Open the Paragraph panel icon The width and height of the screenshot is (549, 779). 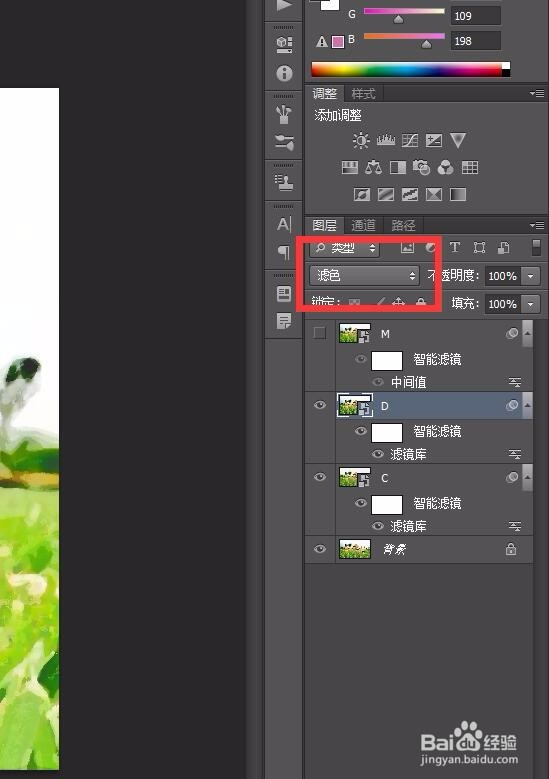pyautogui.click(x=284, y=252)
